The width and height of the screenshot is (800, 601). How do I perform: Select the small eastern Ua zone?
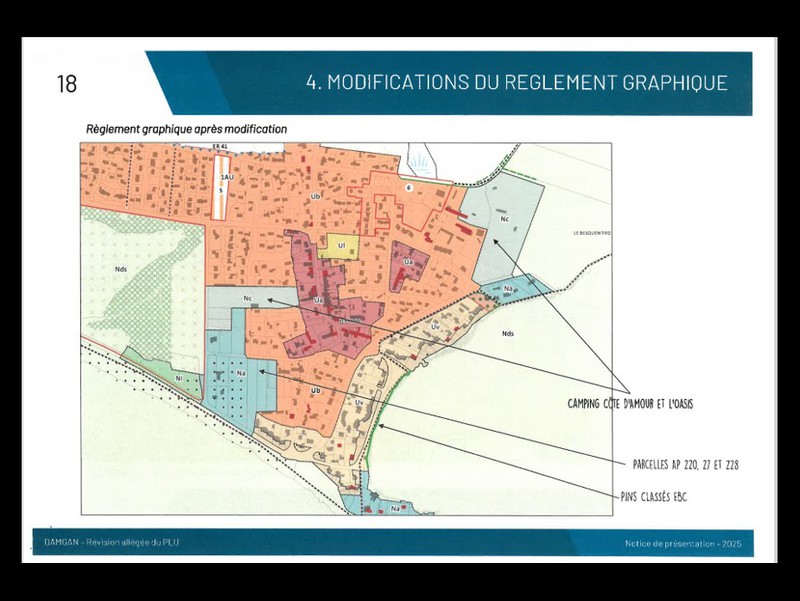408,262
